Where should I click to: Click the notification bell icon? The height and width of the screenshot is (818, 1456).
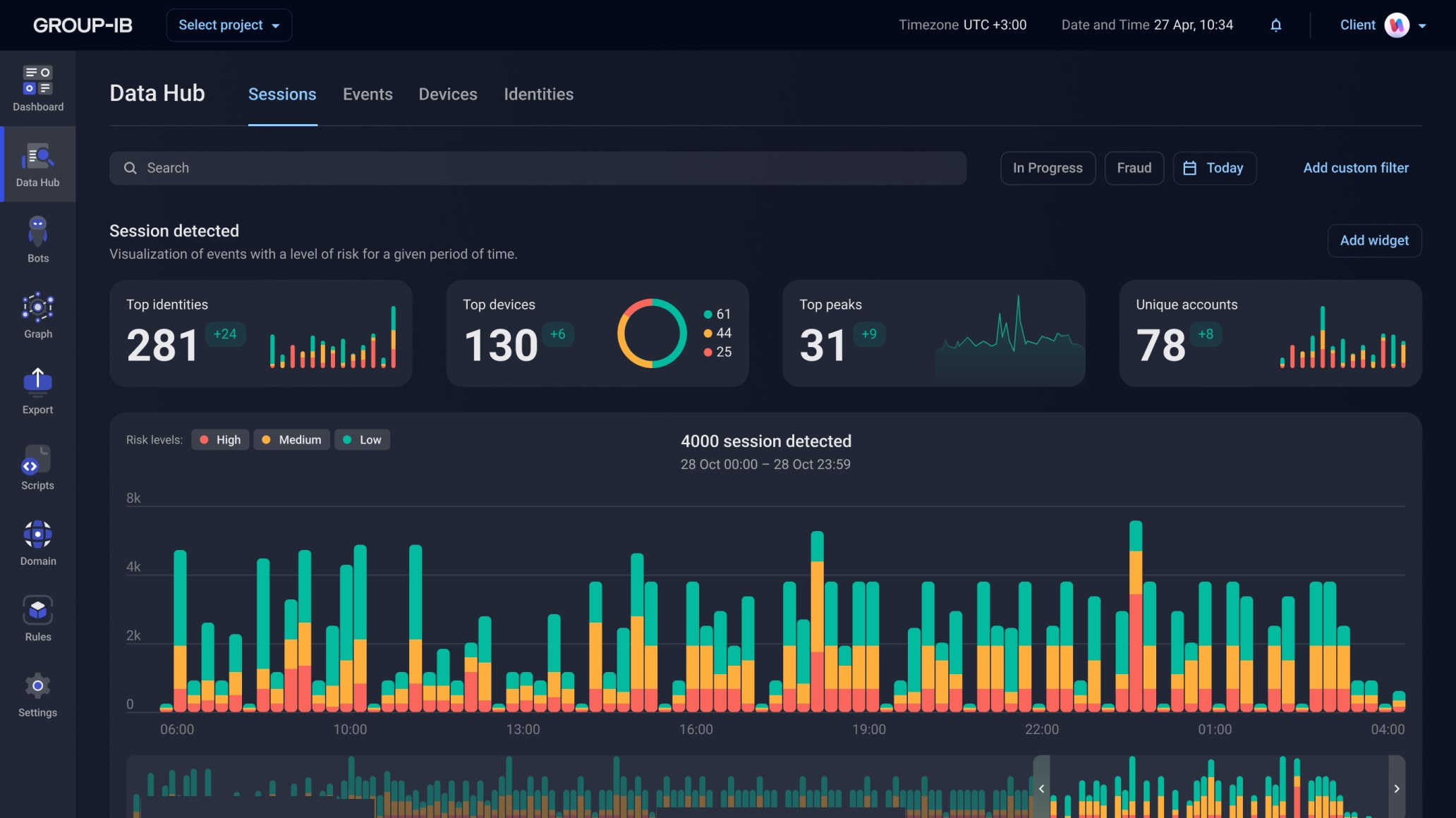click(1275, 25)
